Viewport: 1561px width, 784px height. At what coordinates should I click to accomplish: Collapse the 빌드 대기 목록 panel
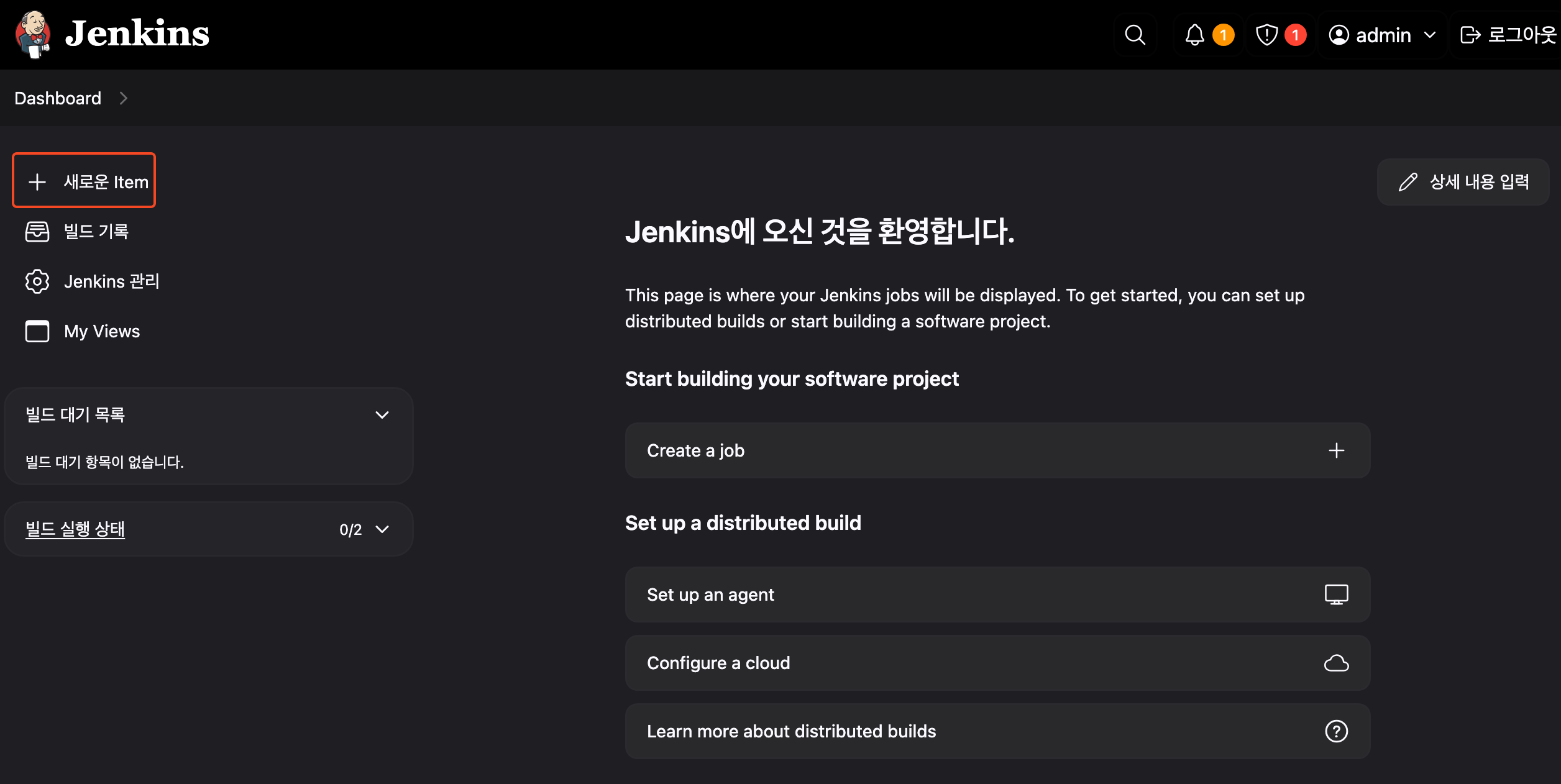tap(382, 415)
